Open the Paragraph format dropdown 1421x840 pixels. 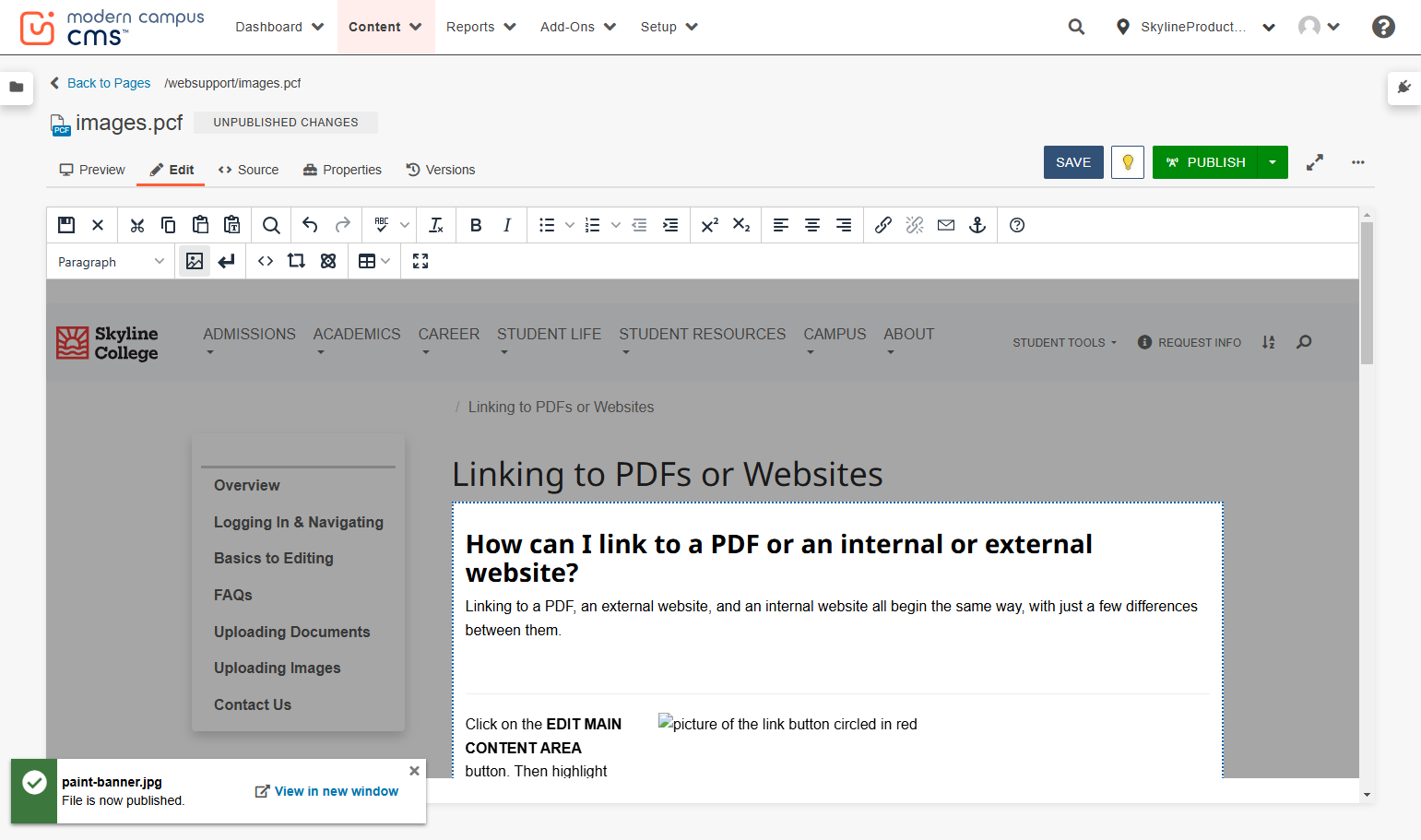coord(111,262)
